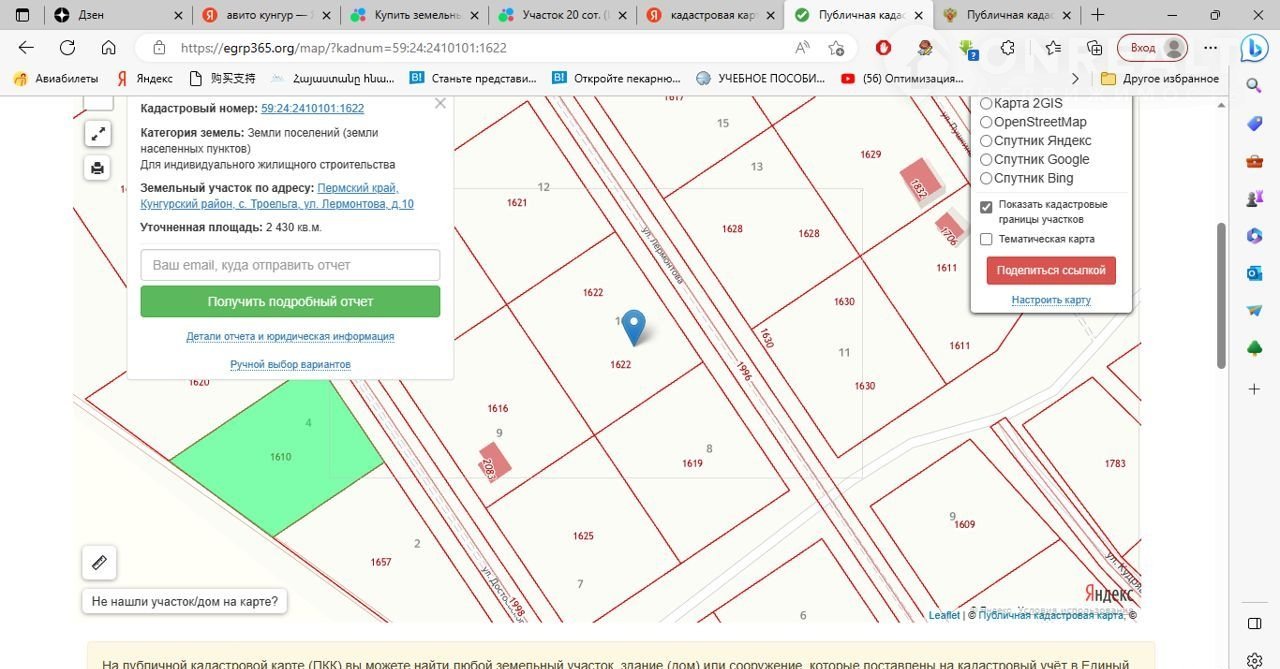Screen dimensions: 1280x669
Task: Switch to the авито кунгур tab
Action: click(265, 15)
